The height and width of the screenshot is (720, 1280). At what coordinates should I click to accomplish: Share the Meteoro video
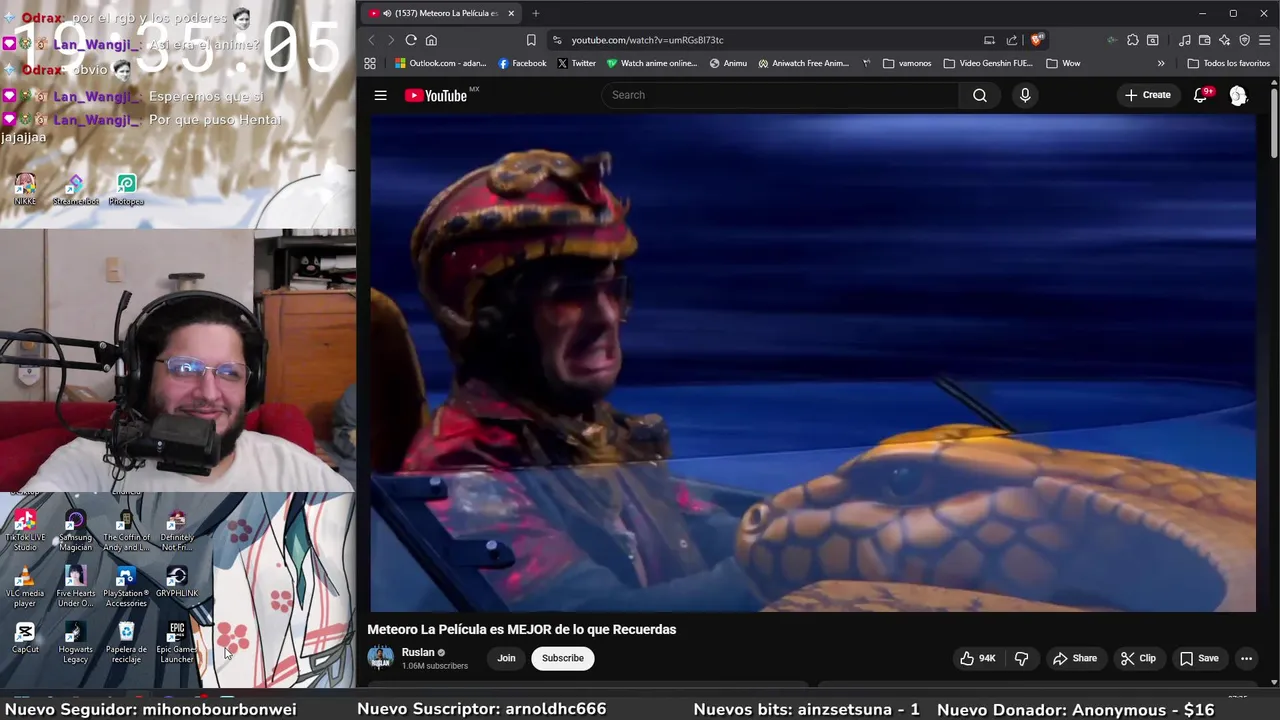point(1074,658)
